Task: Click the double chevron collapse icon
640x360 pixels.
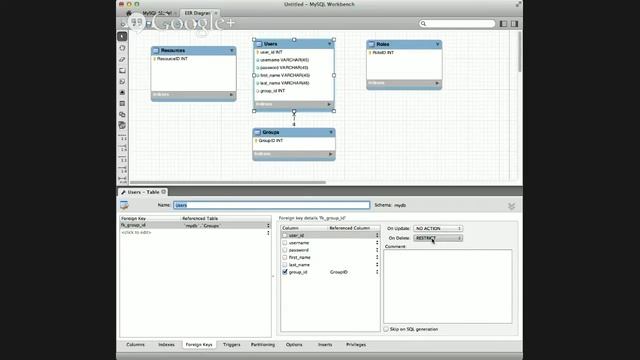Action: coord(511,206)
